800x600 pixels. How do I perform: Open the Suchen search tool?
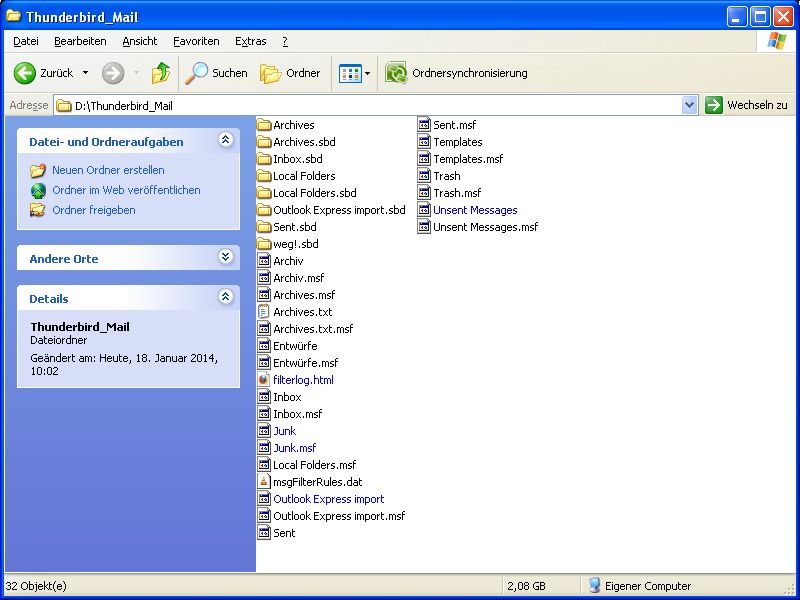tap(216, 73)
